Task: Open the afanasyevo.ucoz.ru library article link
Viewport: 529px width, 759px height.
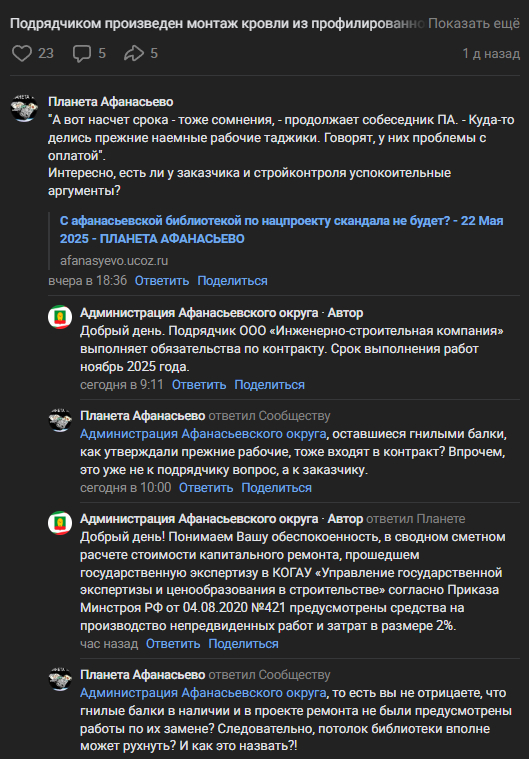Action: (281, 229)
